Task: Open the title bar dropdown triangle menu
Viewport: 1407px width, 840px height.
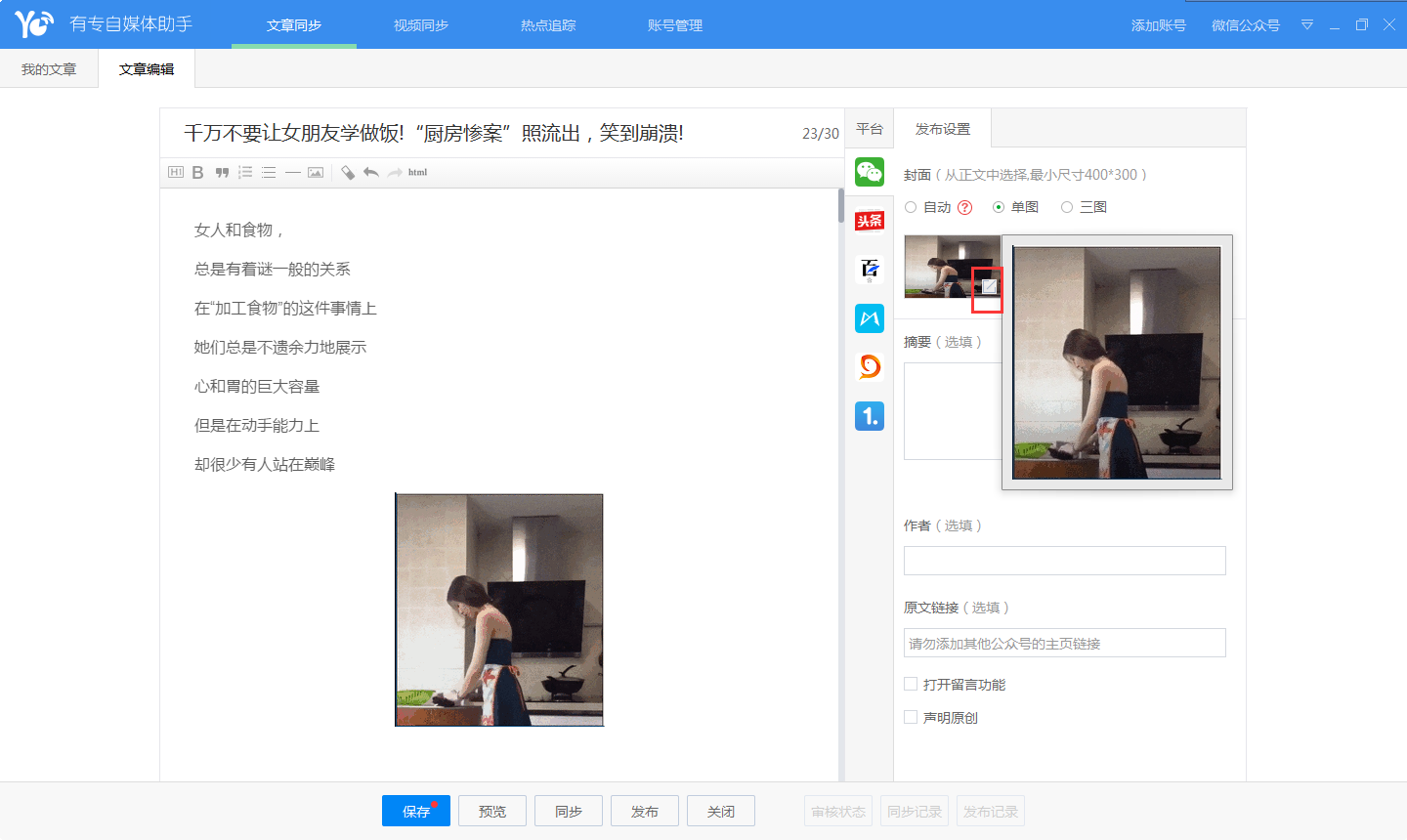Action: [x=1306, y=25]
